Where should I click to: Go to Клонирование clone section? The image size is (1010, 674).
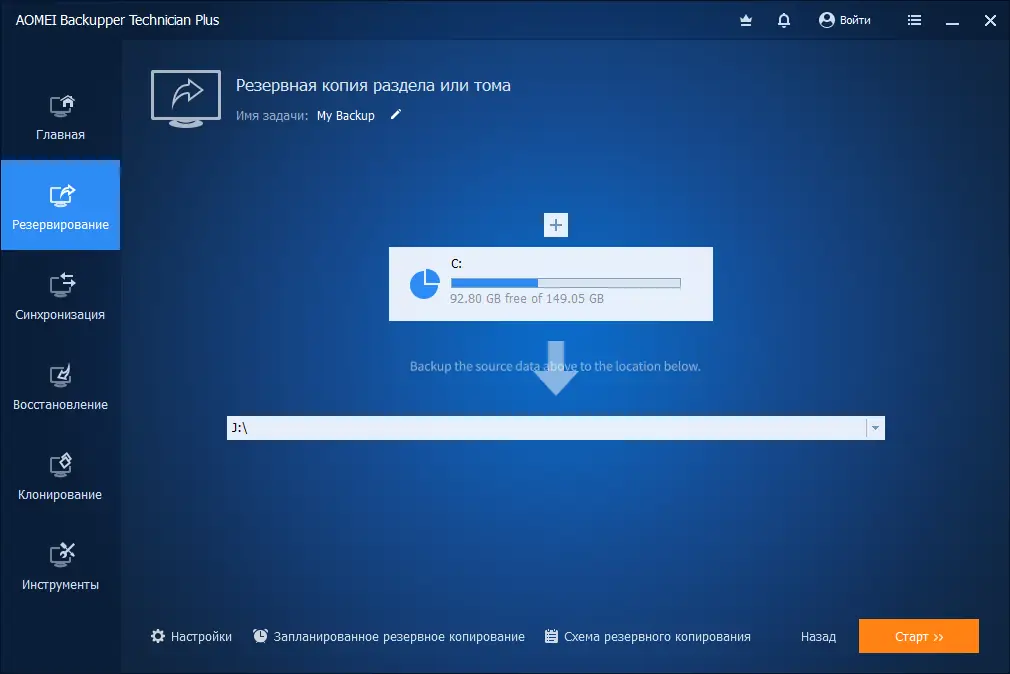pos(61,477)
